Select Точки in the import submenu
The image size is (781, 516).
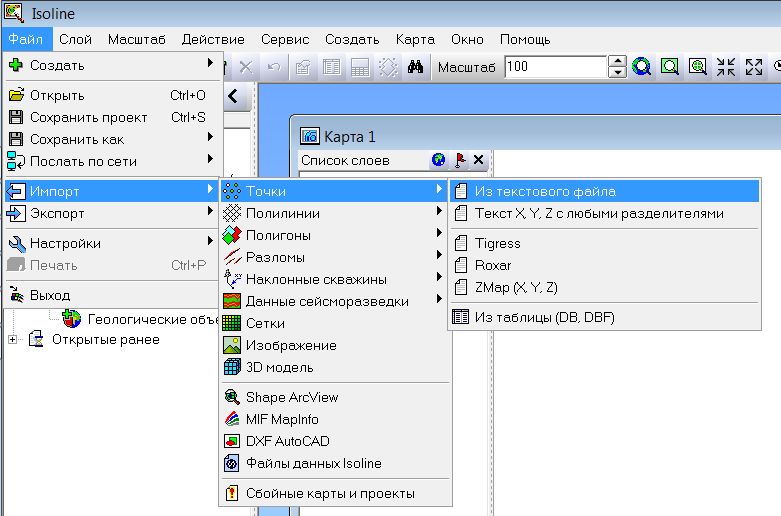click(x=335, y=191)
